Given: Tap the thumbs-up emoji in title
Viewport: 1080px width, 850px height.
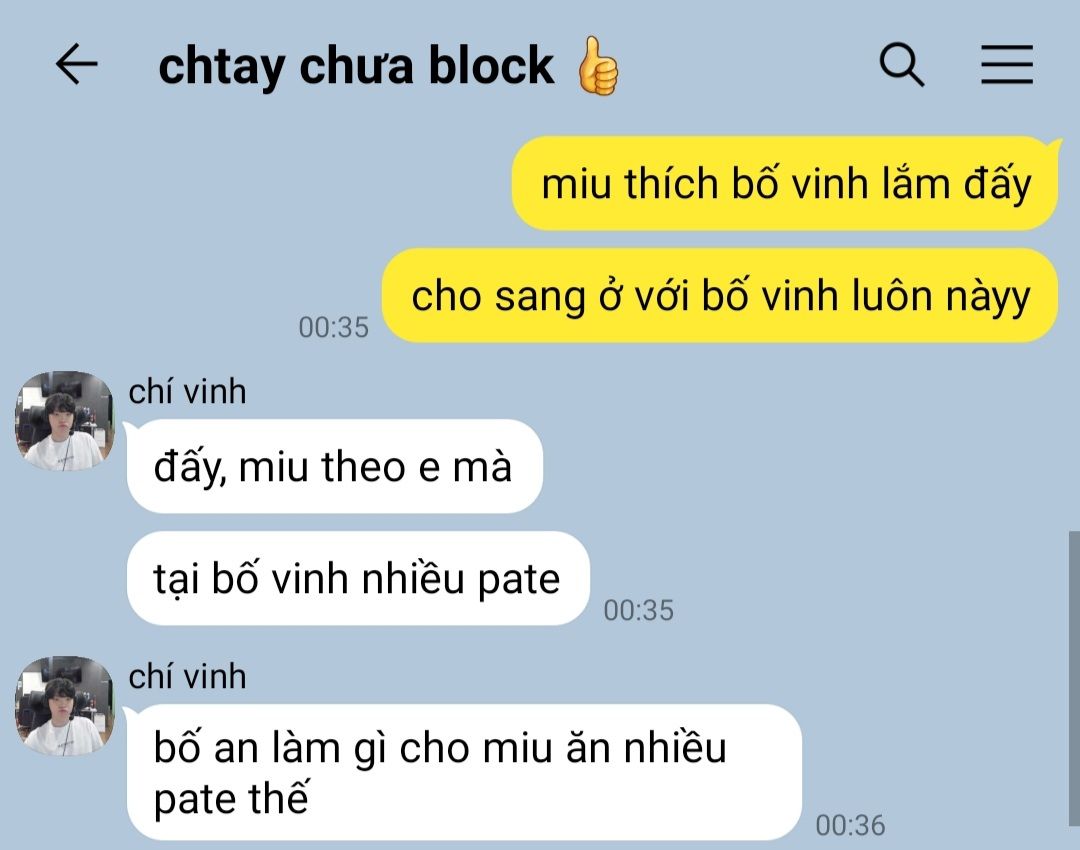Looking at the screenshot, I should click(x=598, y=65).
